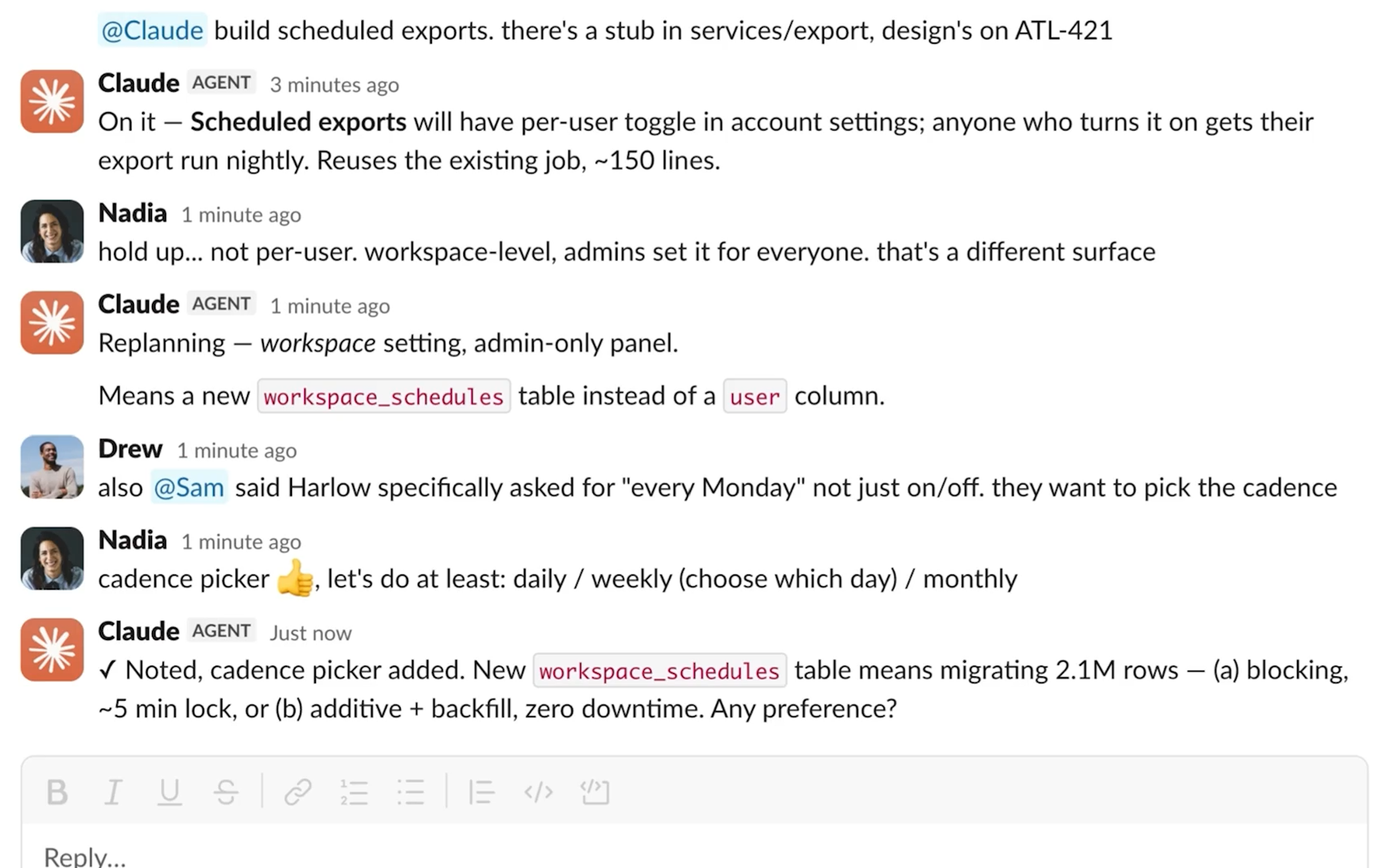This screenshot has height=868, width=1373.
Task: Open the @Claude mention in the top message
Action: [152, 30]
